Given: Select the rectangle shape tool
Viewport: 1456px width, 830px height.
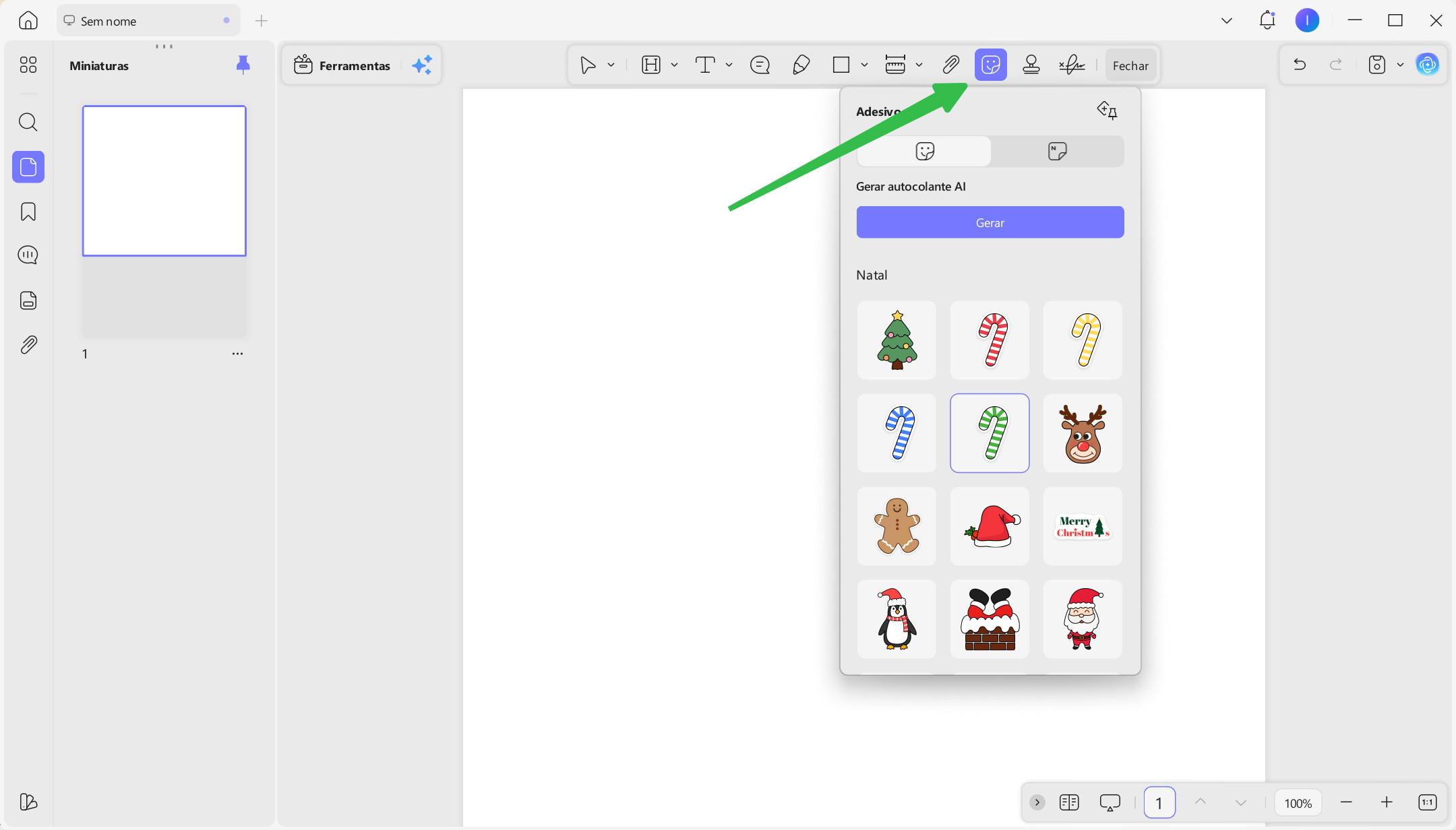Looking at the screenshot, I should [x=841, y=65].
